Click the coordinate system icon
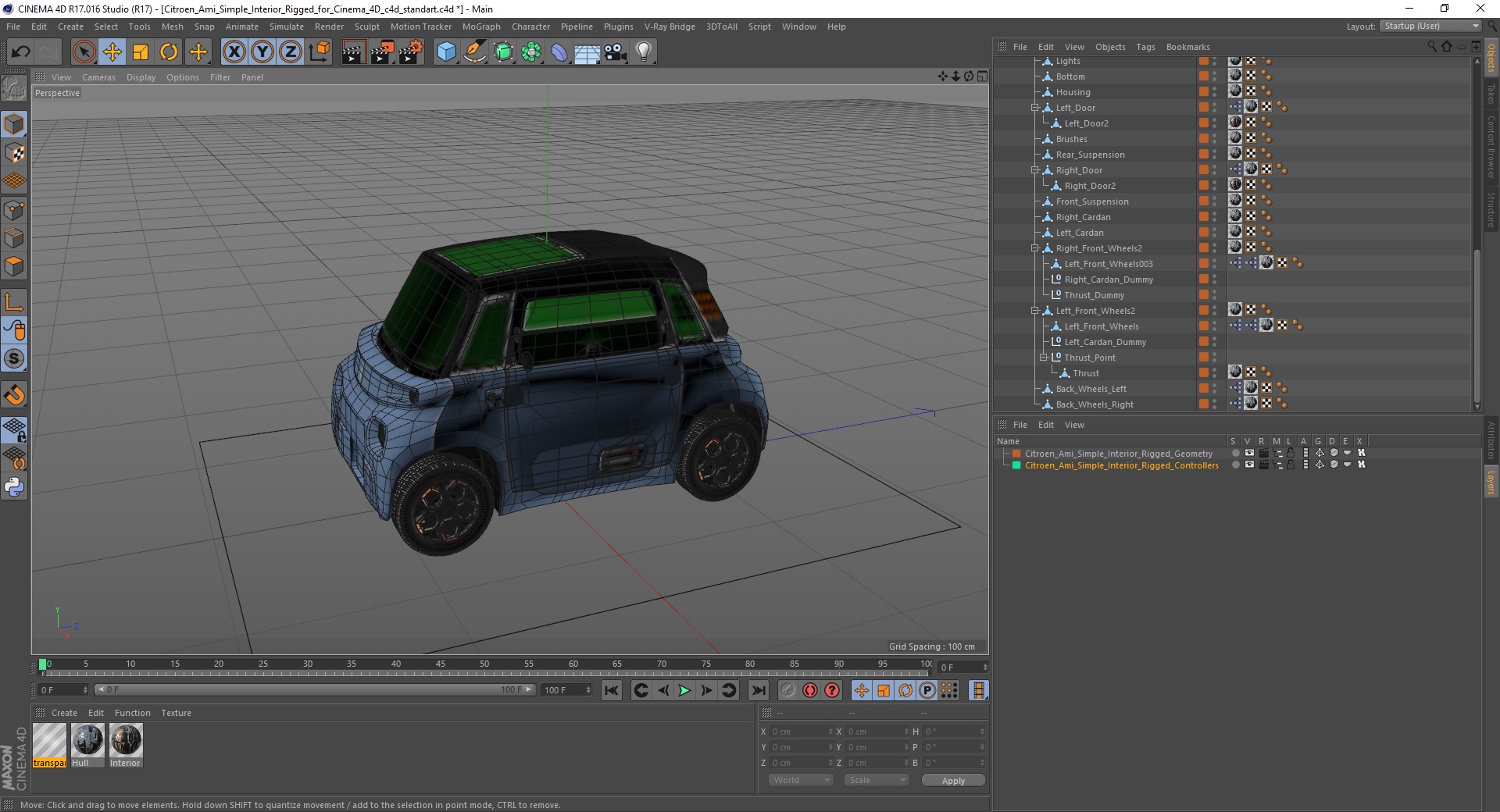The width and height of the screenshot is (1500, 812). [319, 52]
